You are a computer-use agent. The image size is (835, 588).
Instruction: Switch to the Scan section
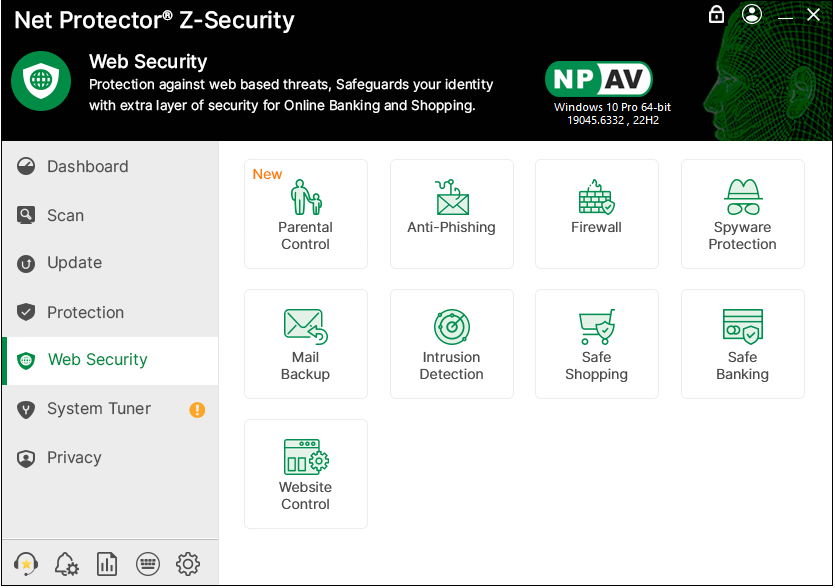(66, 215)
